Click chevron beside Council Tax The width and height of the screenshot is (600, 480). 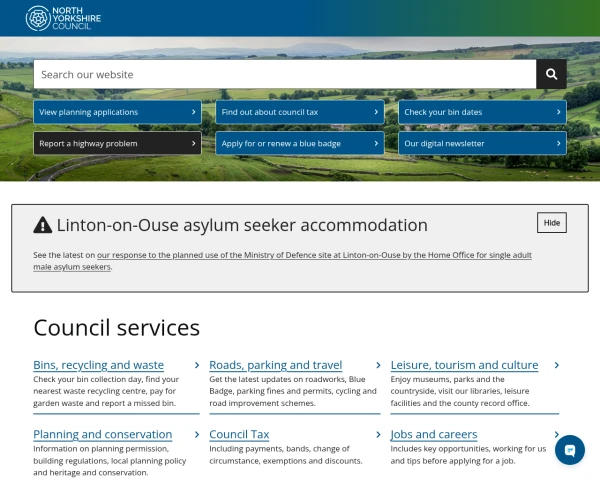click(378, 434)
